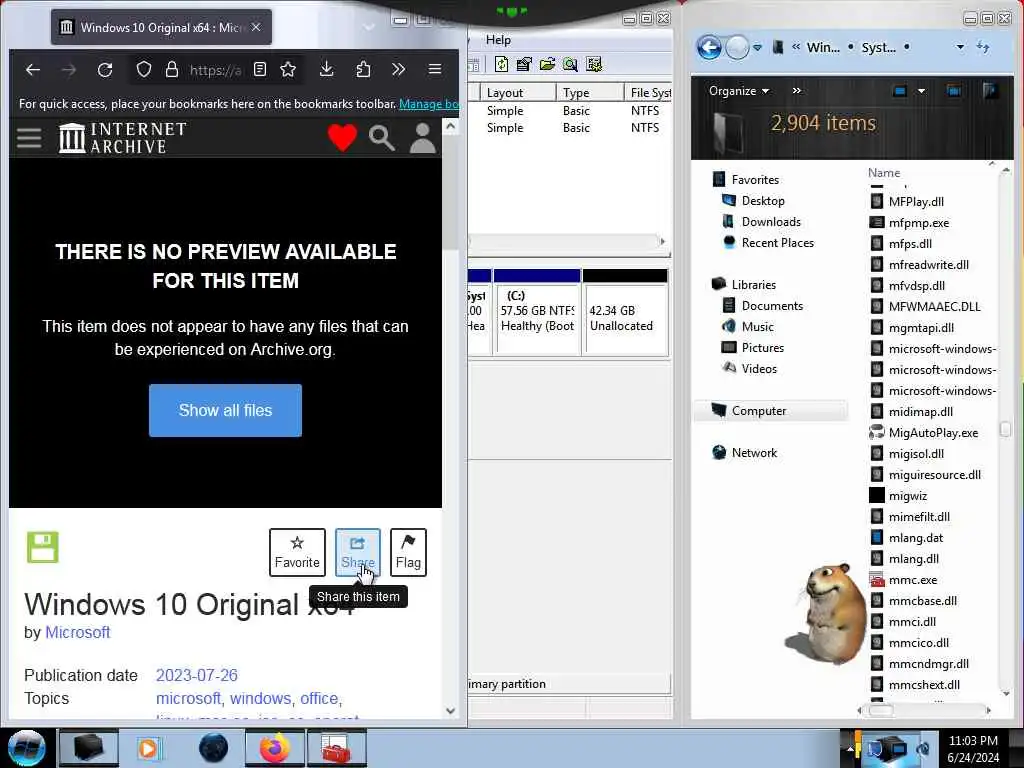Screen dimensions: 1024x768
Task: Go back in the Explorer window
Action: [x=709, y=47]
